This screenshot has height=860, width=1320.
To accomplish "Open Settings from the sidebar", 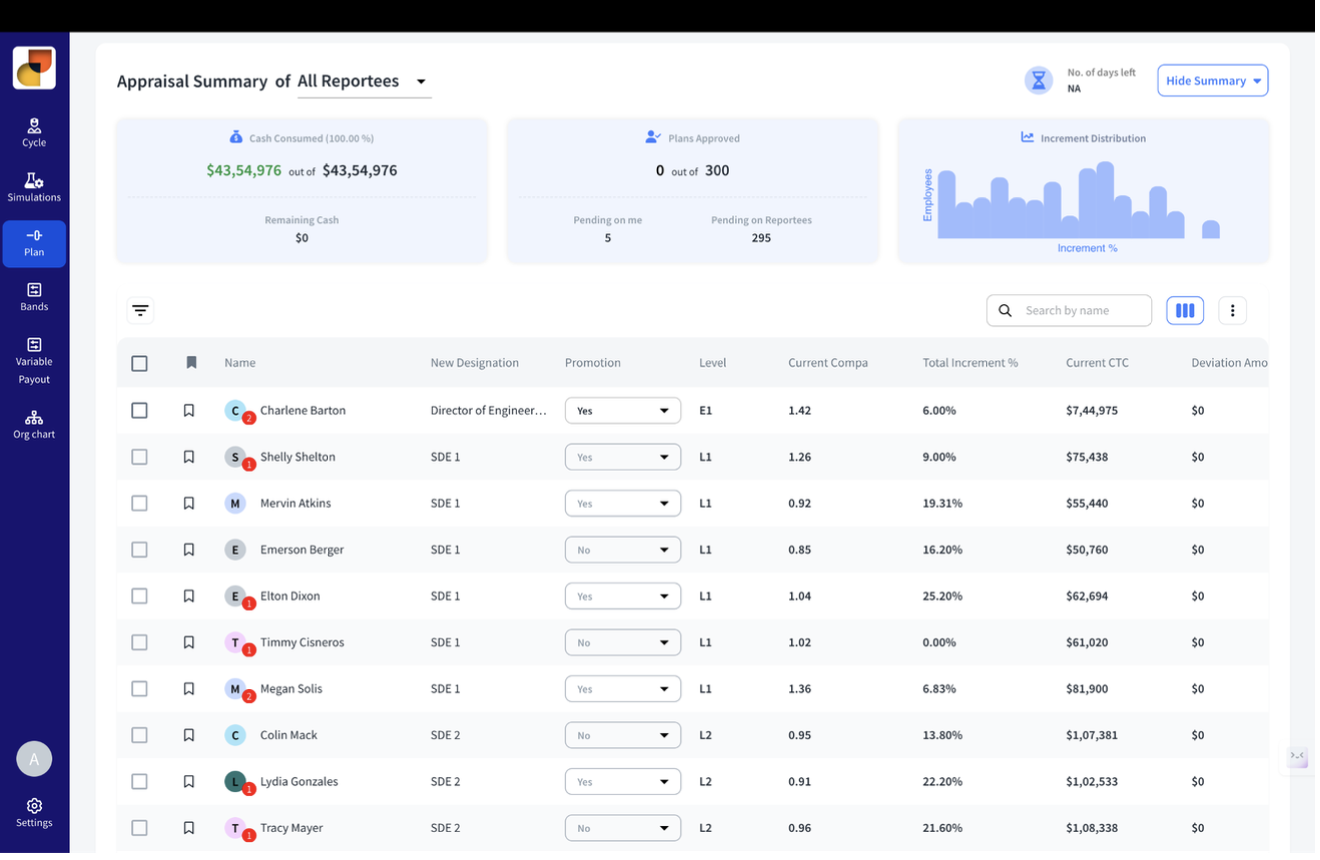I will 34,813.
